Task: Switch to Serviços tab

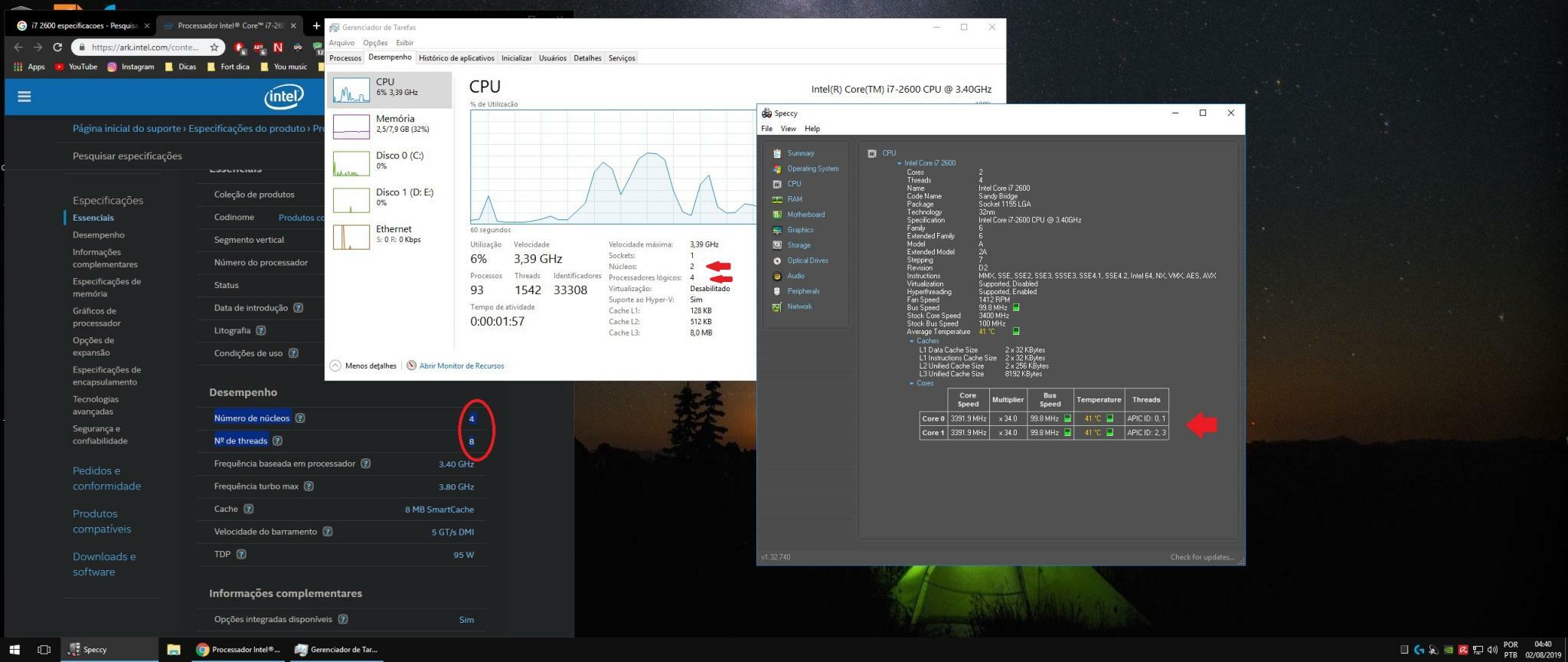Action: point(622,58)
